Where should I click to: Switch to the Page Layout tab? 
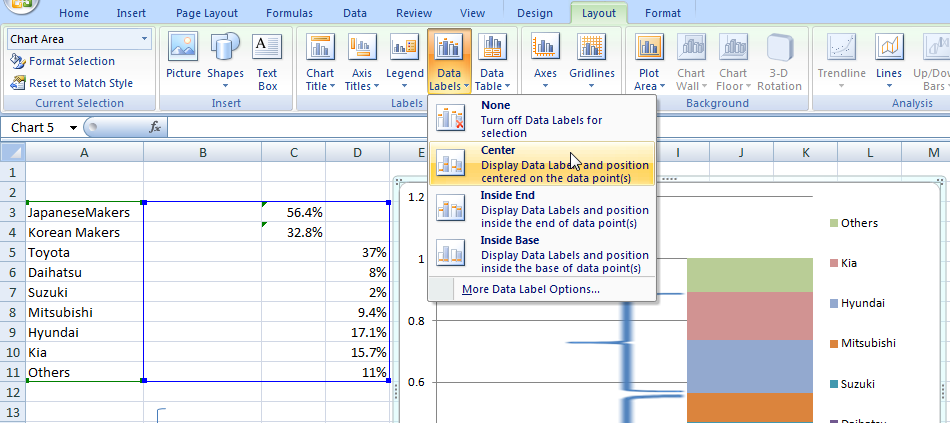pos(207,13)
